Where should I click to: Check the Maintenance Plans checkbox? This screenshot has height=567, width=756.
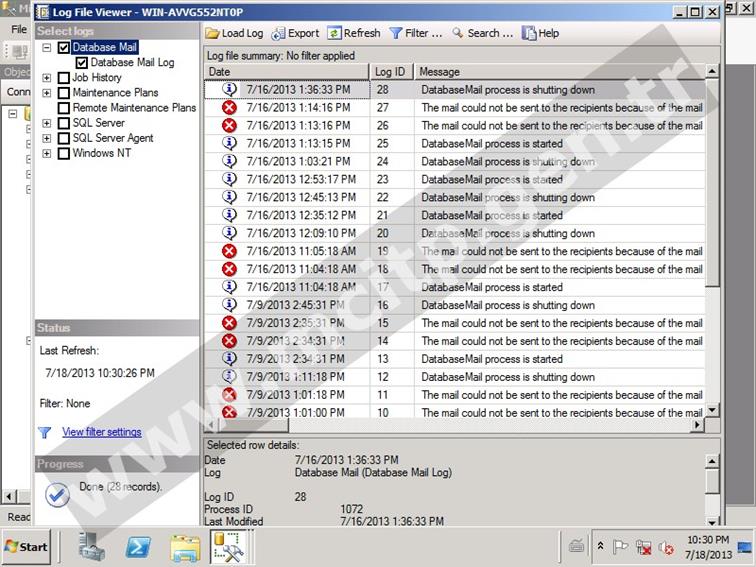[64, 93]
